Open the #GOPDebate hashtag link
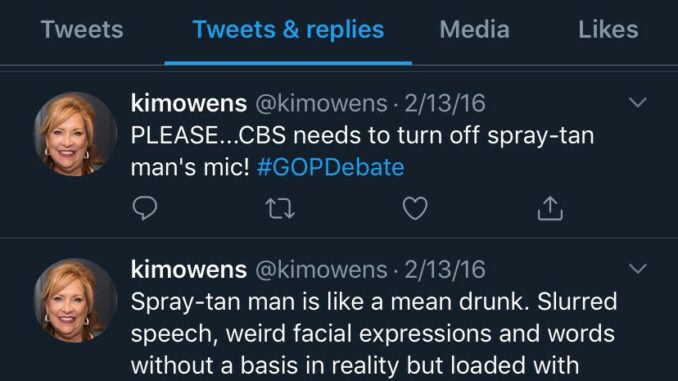678x381 pixels. pyautogui.click(x=330, y=167)
